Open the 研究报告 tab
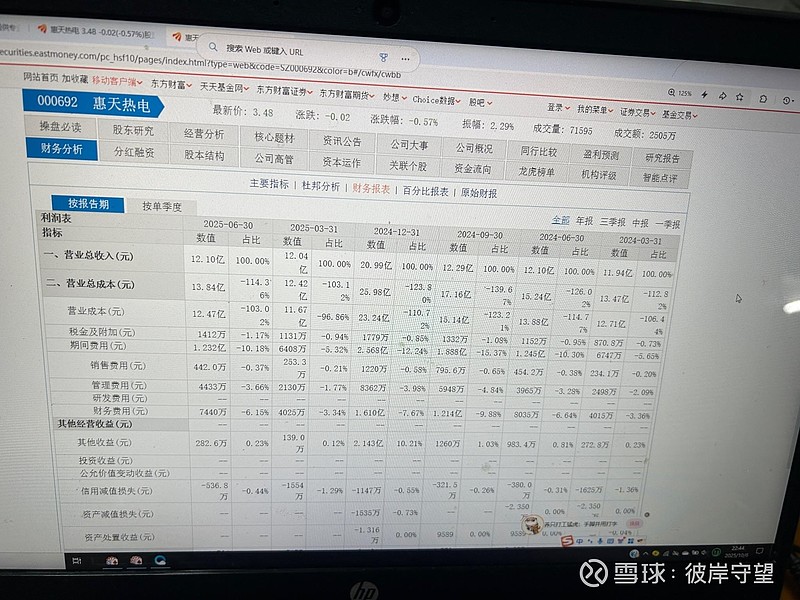 [663, 159]
